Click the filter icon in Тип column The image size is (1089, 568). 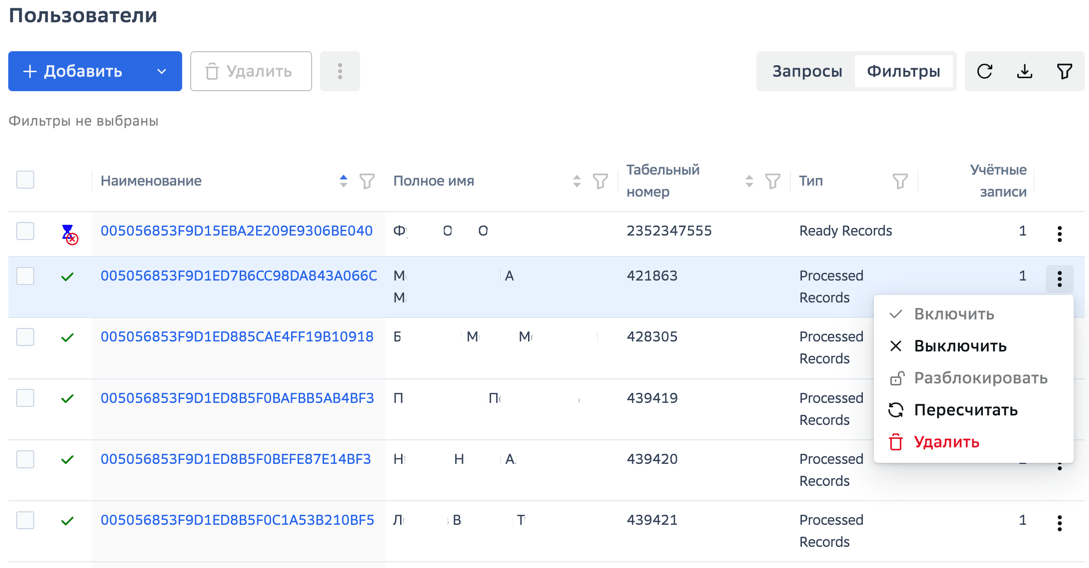tap(900, 181)
